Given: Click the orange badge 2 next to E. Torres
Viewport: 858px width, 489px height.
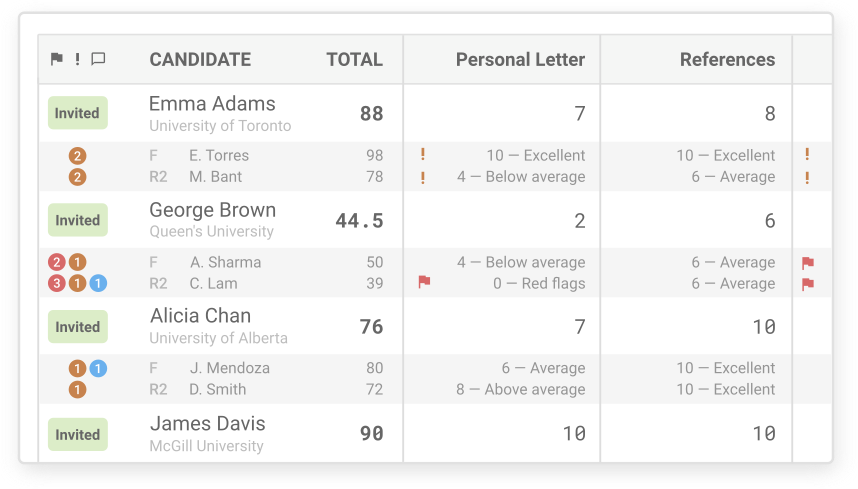Looking at the screenshot, I should tap(77, 156).
